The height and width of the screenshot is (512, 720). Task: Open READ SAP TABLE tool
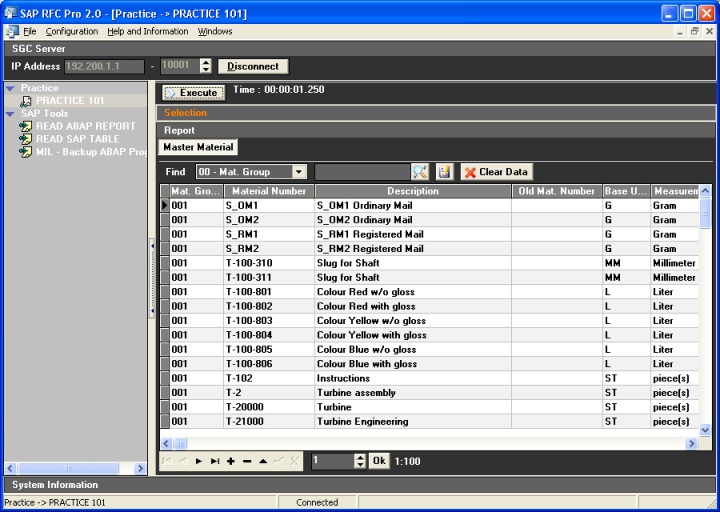point(77,139)
